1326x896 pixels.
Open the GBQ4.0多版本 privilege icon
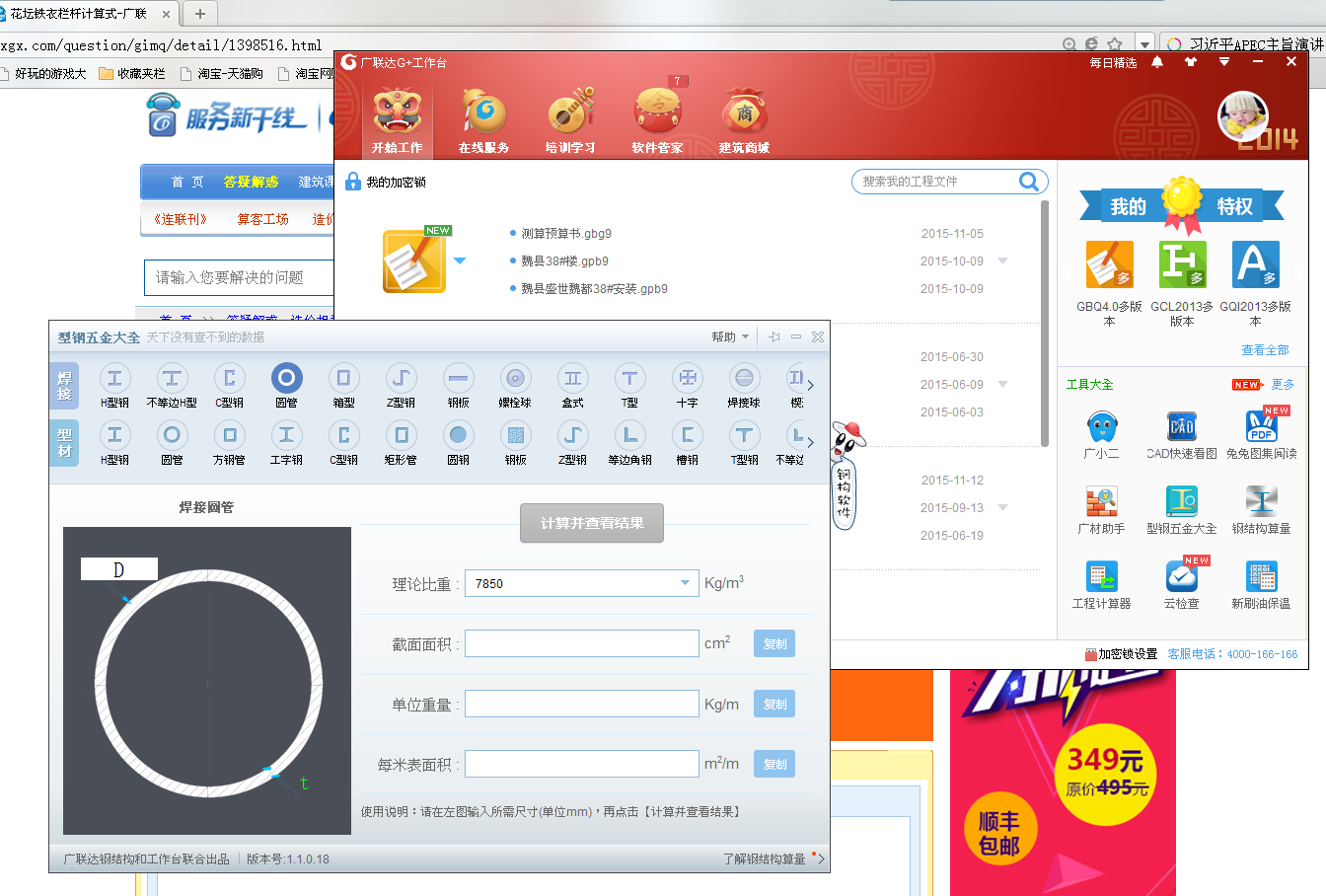point(1109,264)
